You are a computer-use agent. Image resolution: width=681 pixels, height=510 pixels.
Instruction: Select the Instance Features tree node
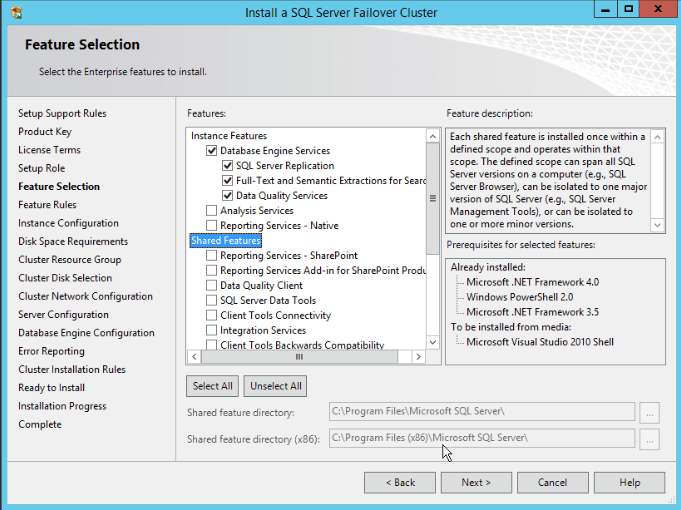point(229,136)
